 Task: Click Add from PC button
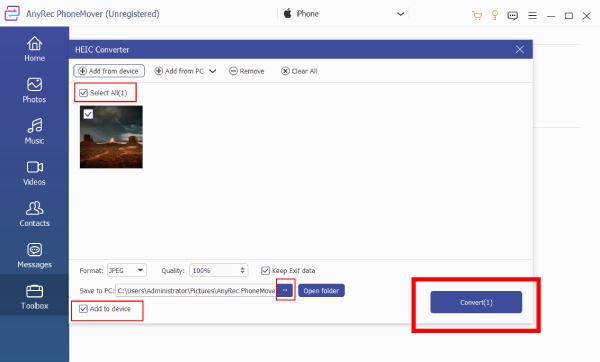[x=179, y=71]
